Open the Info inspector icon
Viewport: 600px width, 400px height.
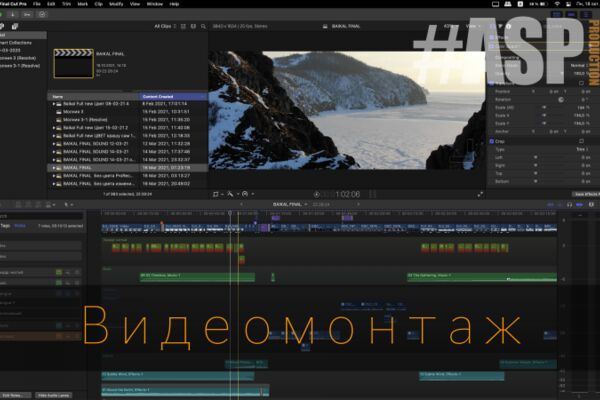tap(509, 26)
